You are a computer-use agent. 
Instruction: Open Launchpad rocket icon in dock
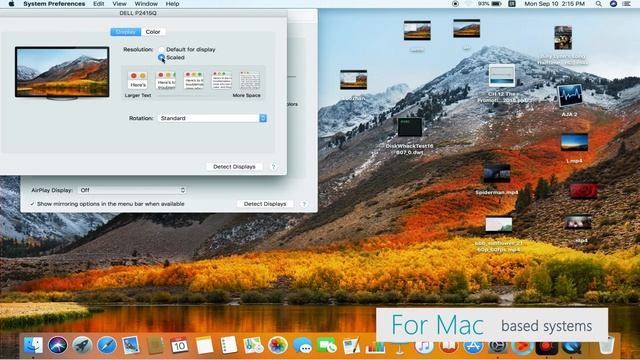point(82,345)
